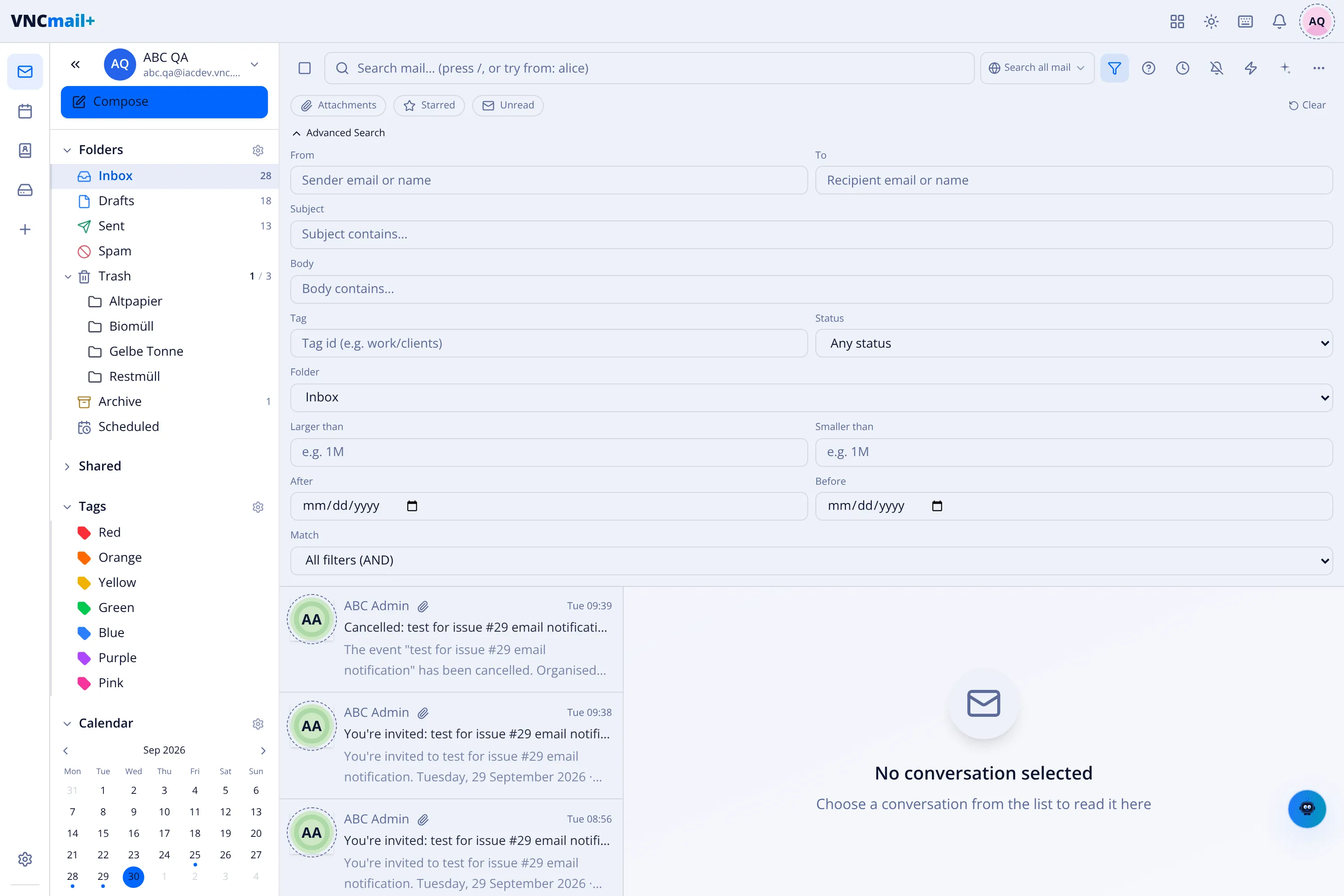Select the Sent folder
The width and height of the screenshot is (1344, 896).
(x=164, y=226)
